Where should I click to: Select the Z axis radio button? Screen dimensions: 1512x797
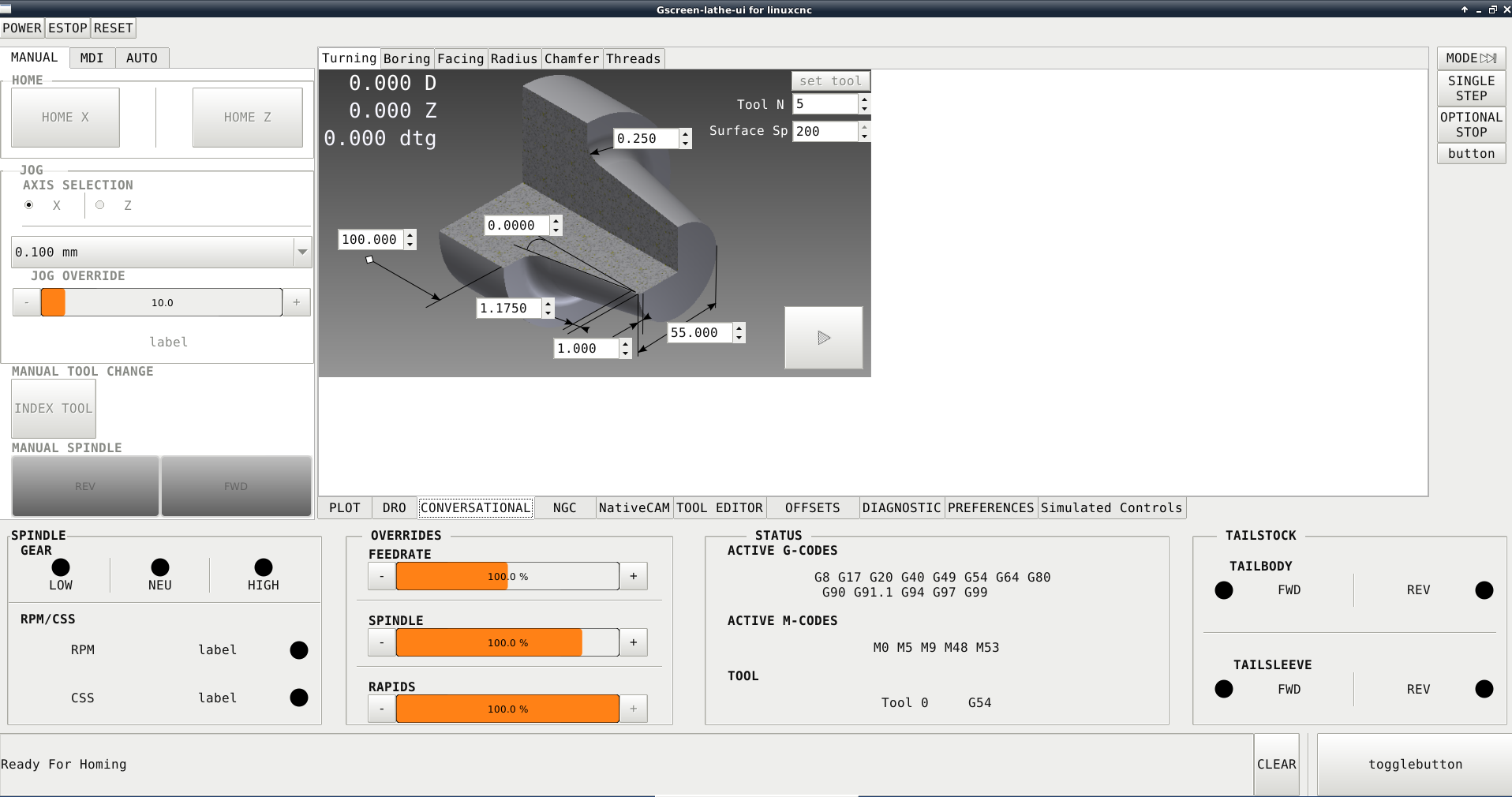coord(100,205)
